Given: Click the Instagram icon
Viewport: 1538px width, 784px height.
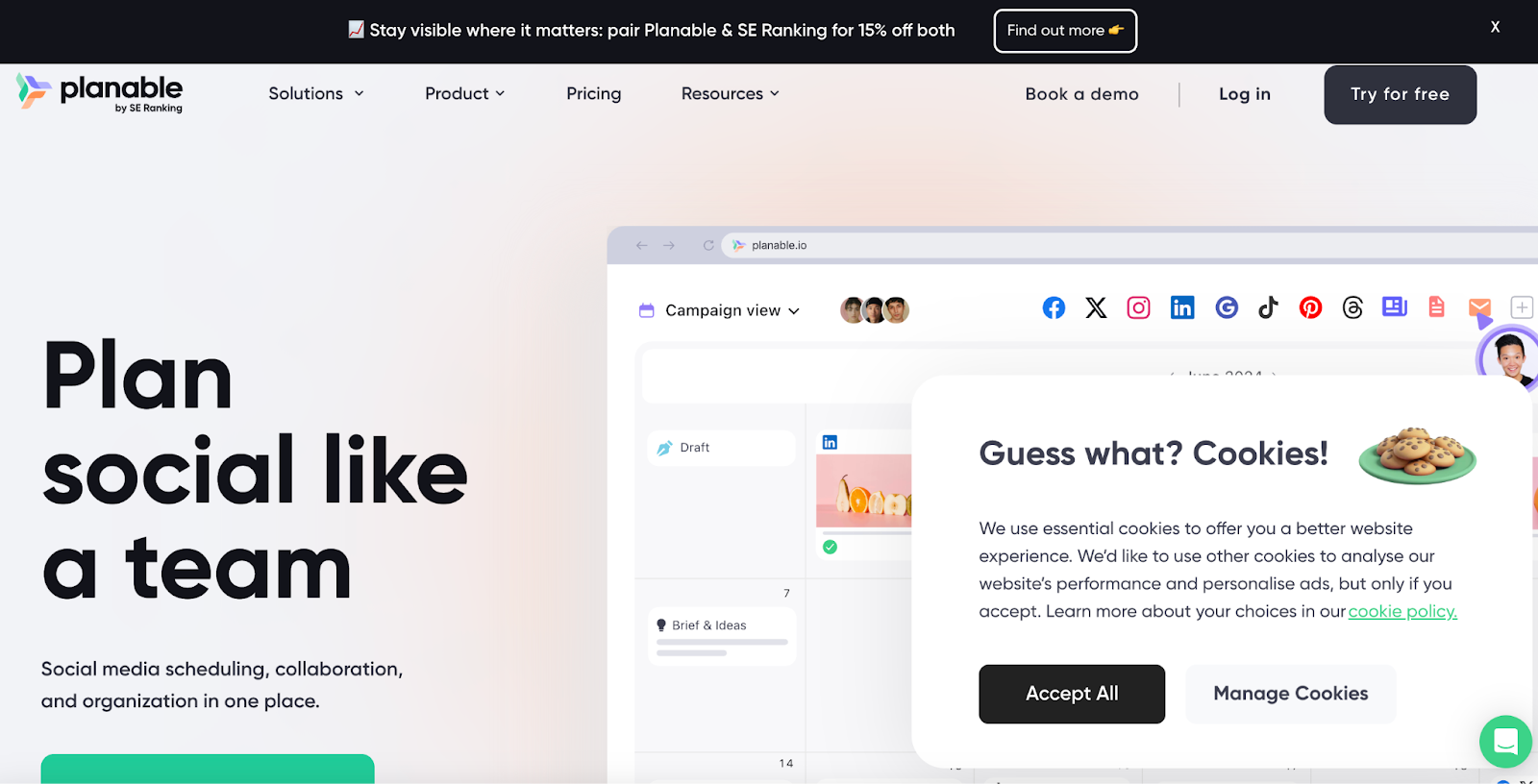Looking at the screenshot, I should coord(1138,307).
